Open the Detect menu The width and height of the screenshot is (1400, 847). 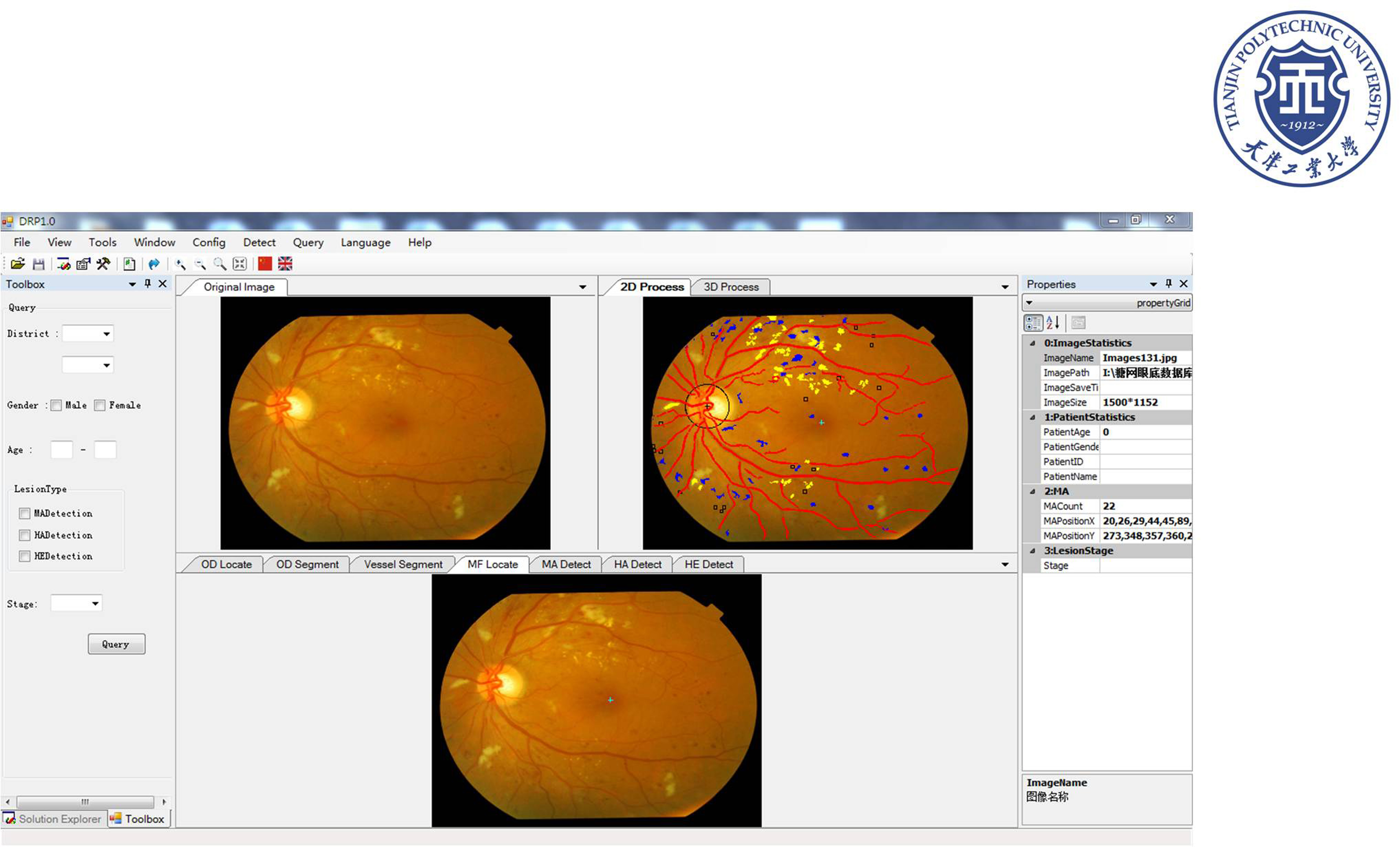click(259, 243)
